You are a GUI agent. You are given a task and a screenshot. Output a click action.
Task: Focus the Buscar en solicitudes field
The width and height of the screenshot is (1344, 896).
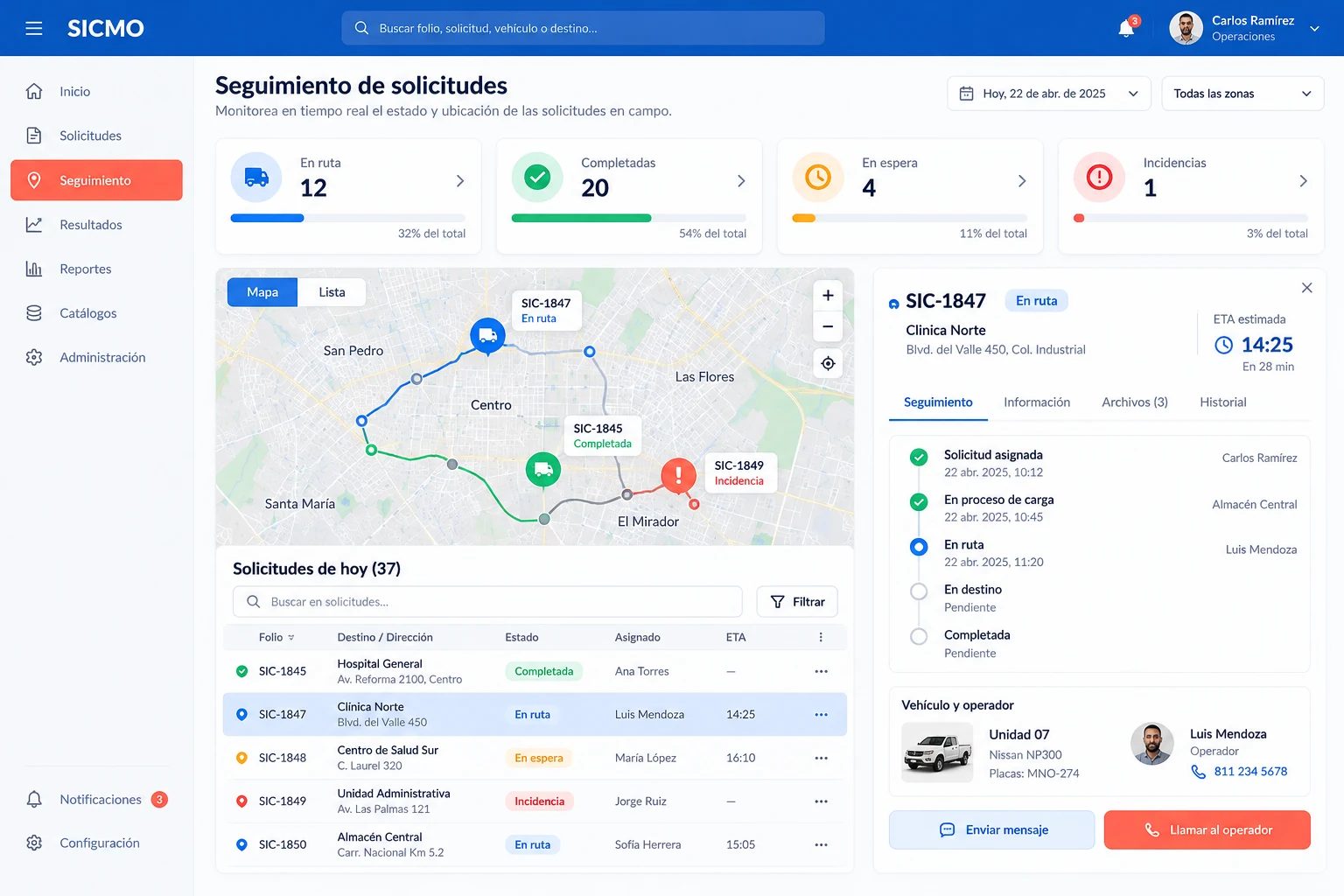click(487, 602)
